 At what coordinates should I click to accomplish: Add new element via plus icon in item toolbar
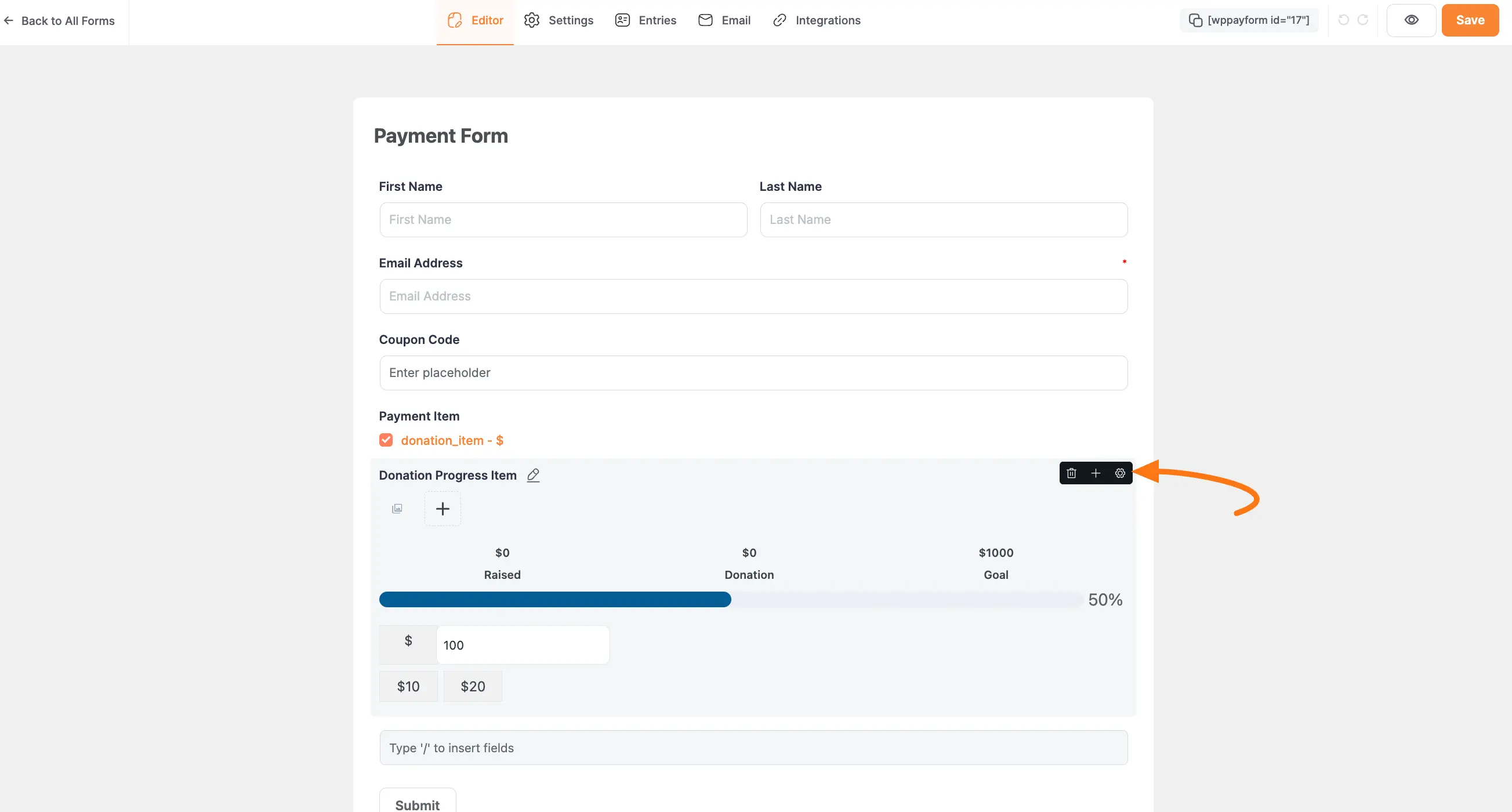click(1095, 473)
